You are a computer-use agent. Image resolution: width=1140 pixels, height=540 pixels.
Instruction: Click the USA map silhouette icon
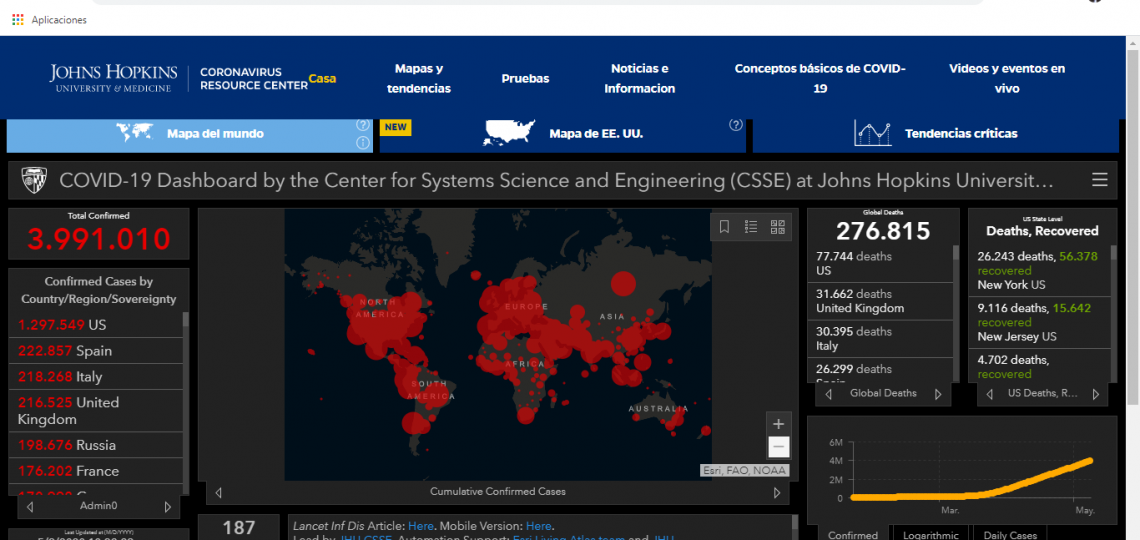coord(510,133)
